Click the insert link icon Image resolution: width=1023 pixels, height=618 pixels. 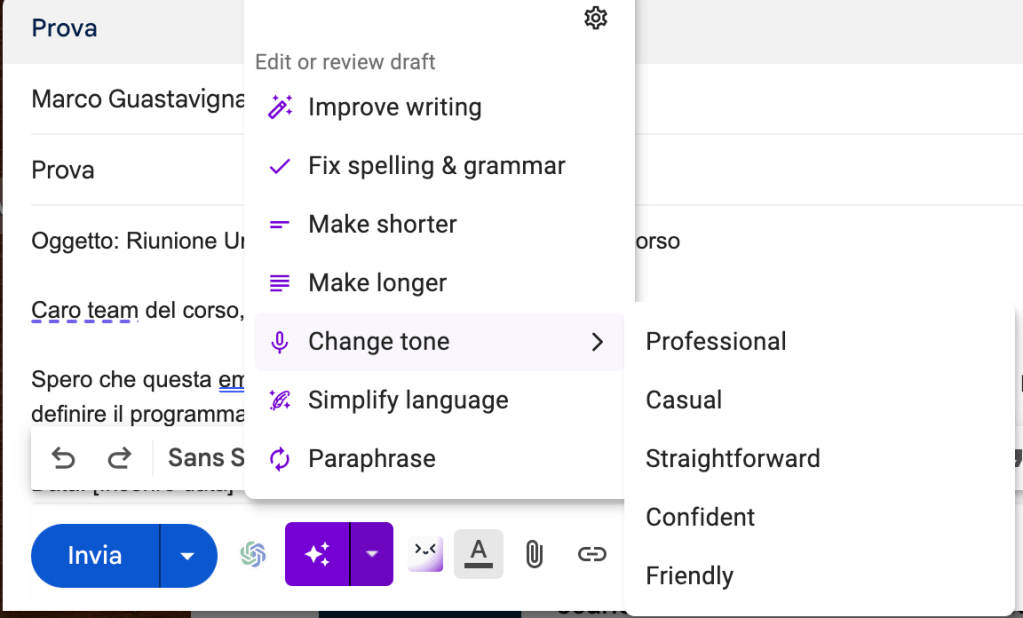pyautogui.click(x=592, y=554)
